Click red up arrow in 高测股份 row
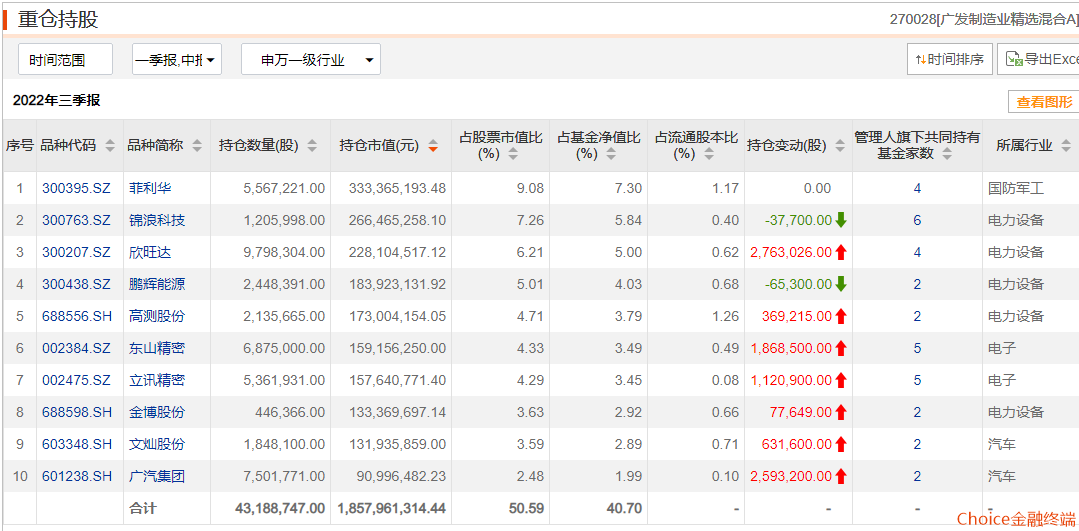1079x531 pixels. 841,316
